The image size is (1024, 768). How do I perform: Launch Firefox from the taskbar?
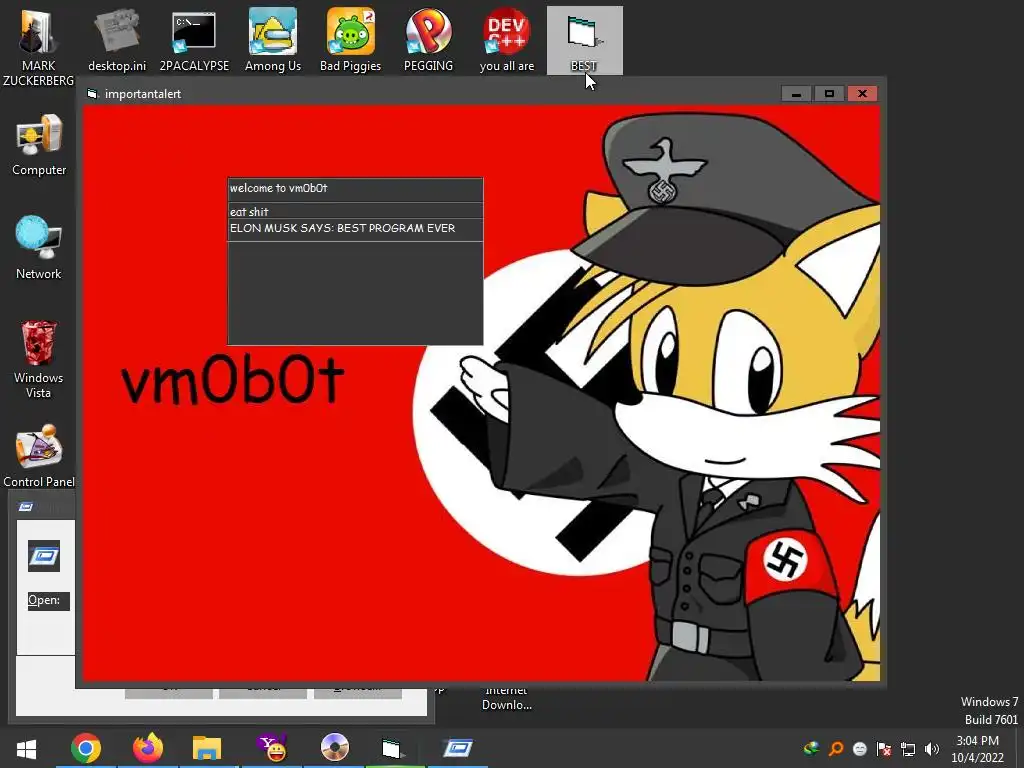pyautogui.click(x=148, y=748)
